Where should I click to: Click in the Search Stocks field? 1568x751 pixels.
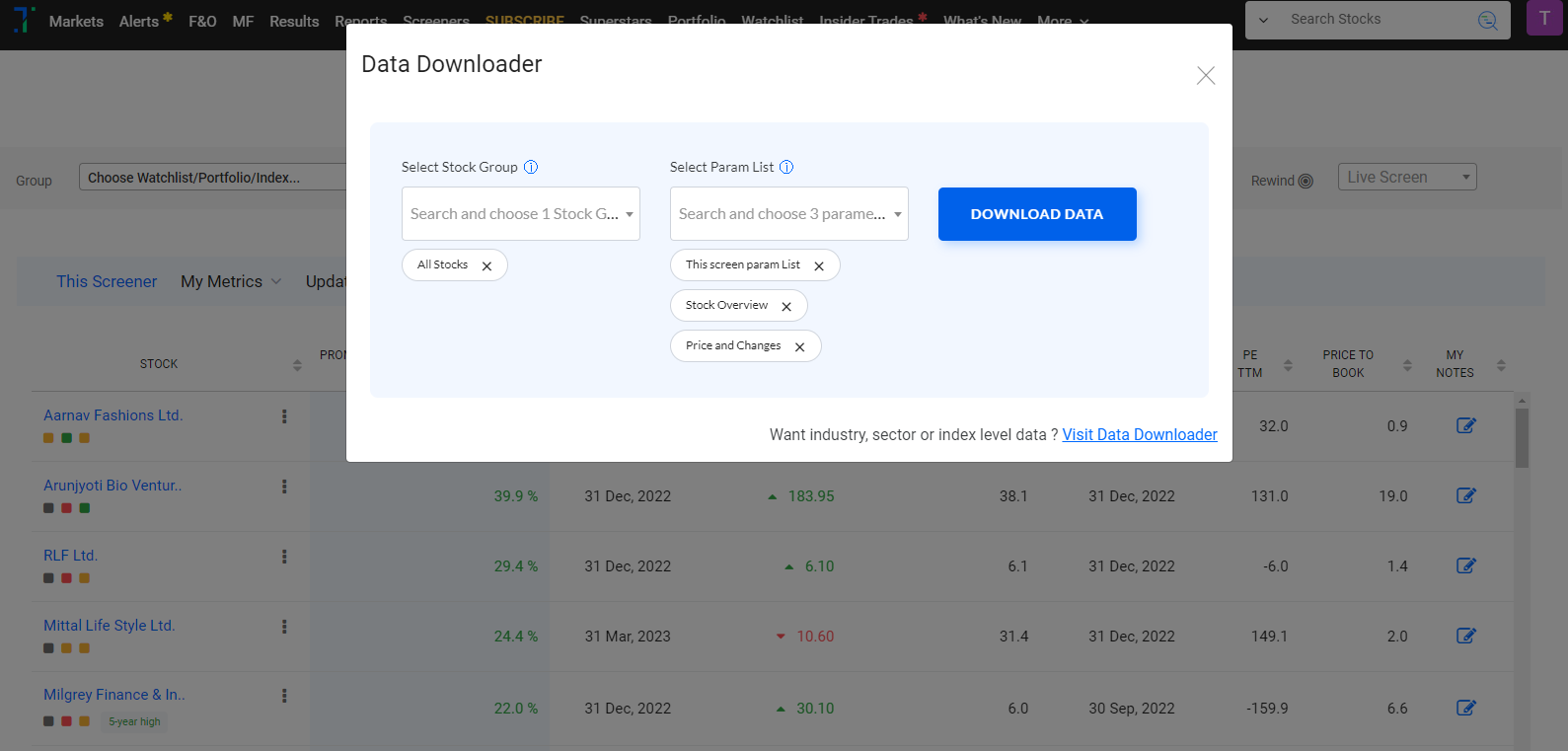tap(1377, 20)
